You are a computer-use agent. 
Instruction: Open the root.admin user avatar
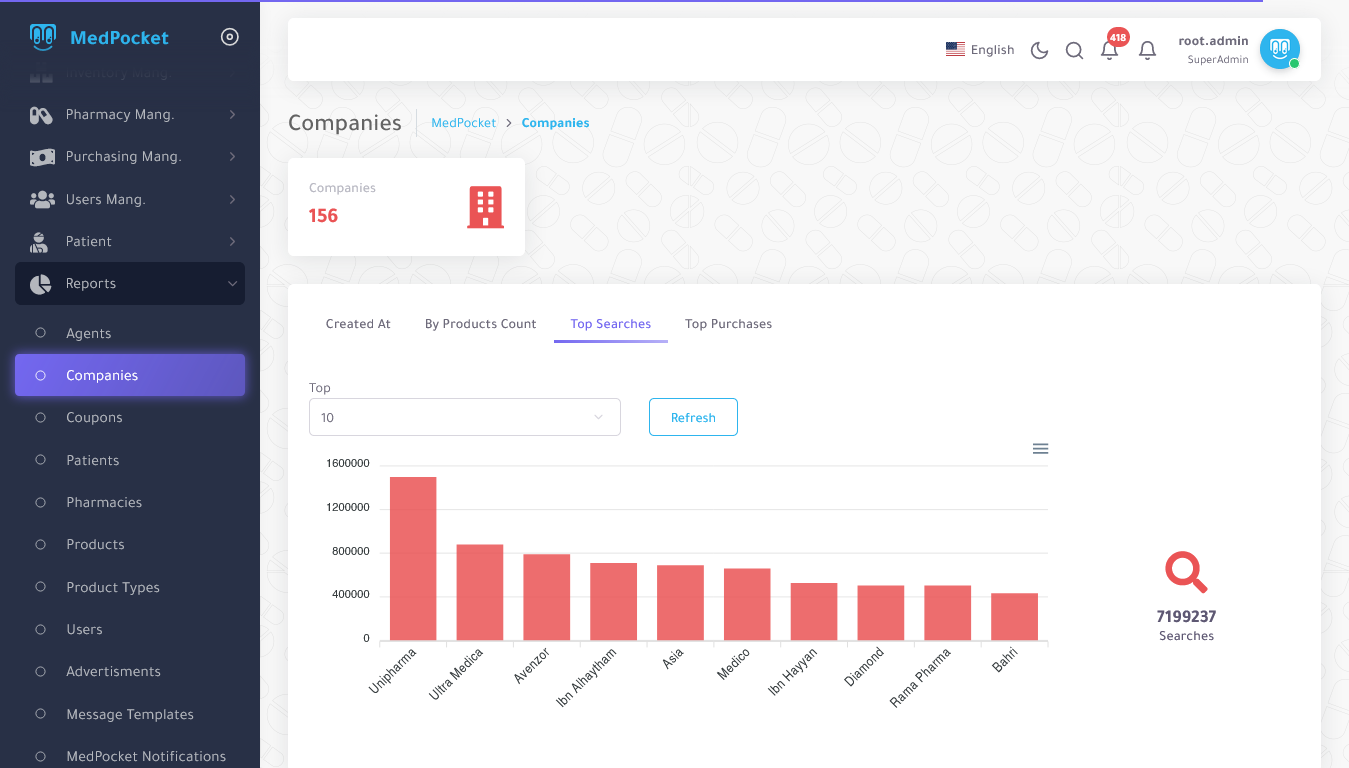click(1279, 49)
